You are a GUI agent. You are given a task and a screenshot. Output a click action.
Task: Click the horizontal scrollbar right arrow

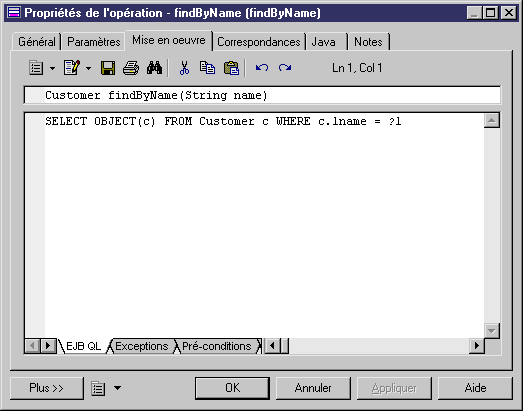[x=477, y=346]
